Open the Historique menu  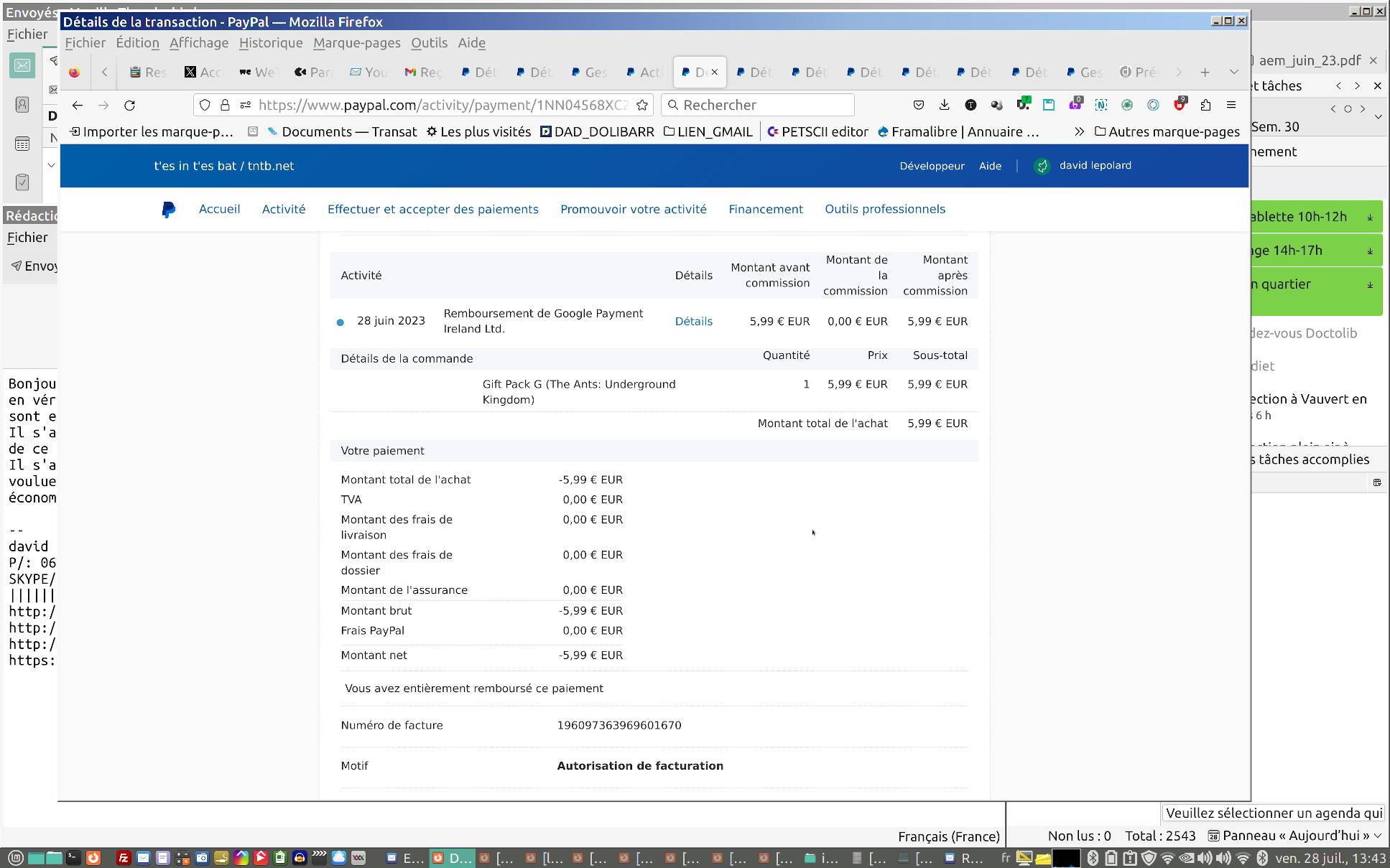pyautogui.click(x=271, y=43)
